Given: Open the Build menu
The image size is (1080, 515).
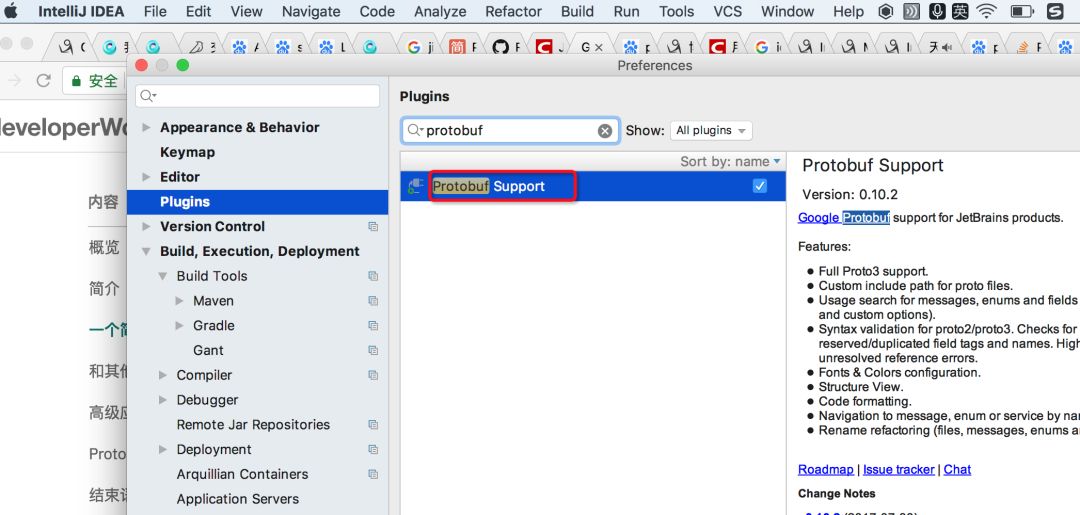Looking at the screenshot, I should (x=577, y=12).
